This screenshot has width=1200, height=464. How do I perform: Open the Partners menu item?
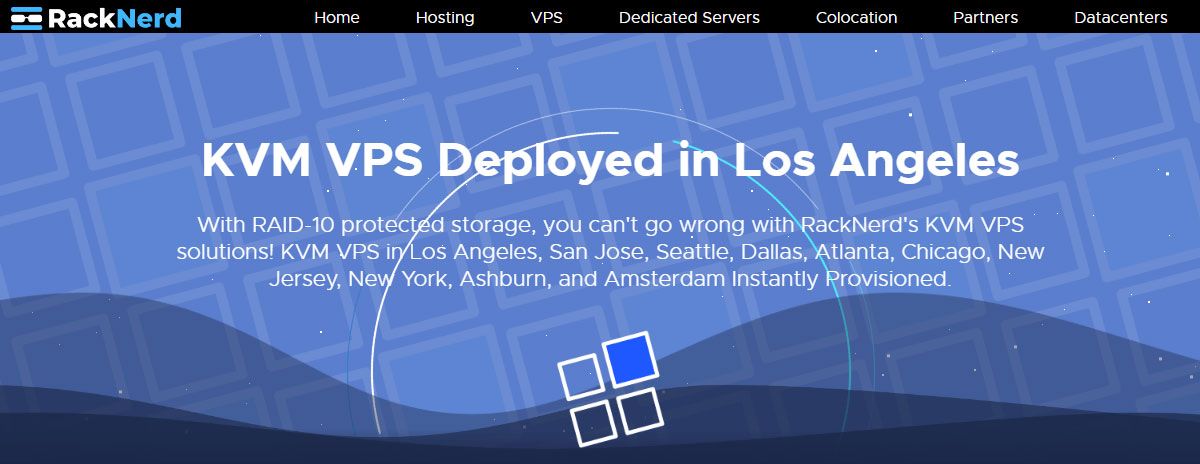(986, 17)
